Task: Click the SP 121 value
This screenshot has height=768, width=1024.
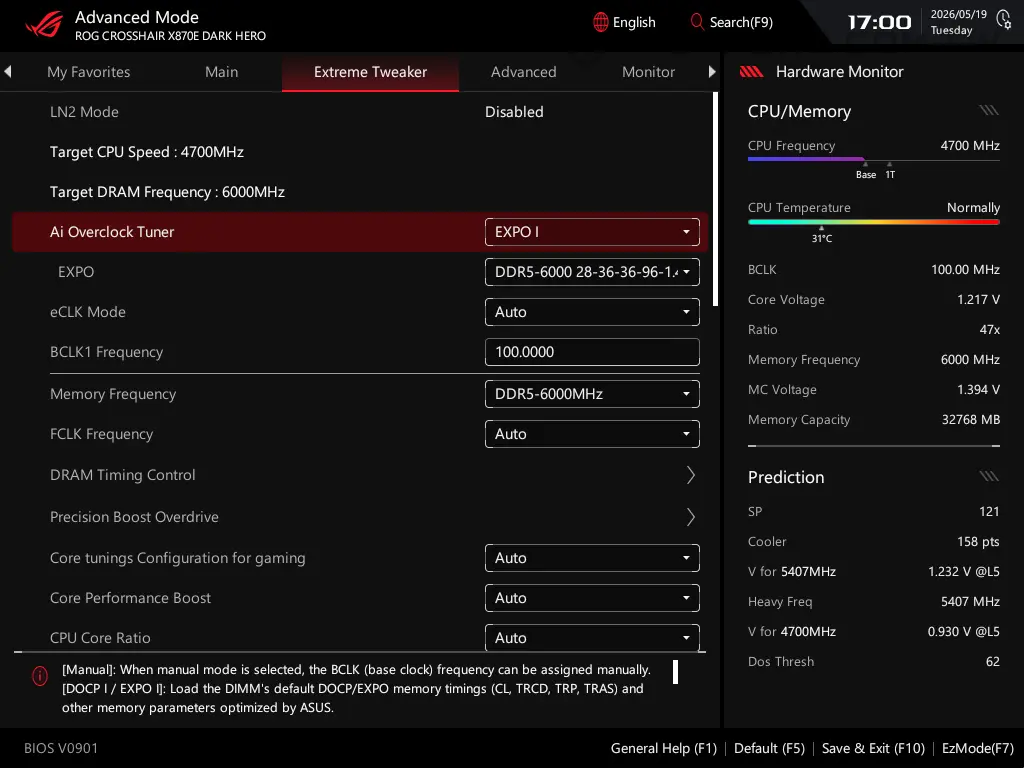Action: [989, 511]
